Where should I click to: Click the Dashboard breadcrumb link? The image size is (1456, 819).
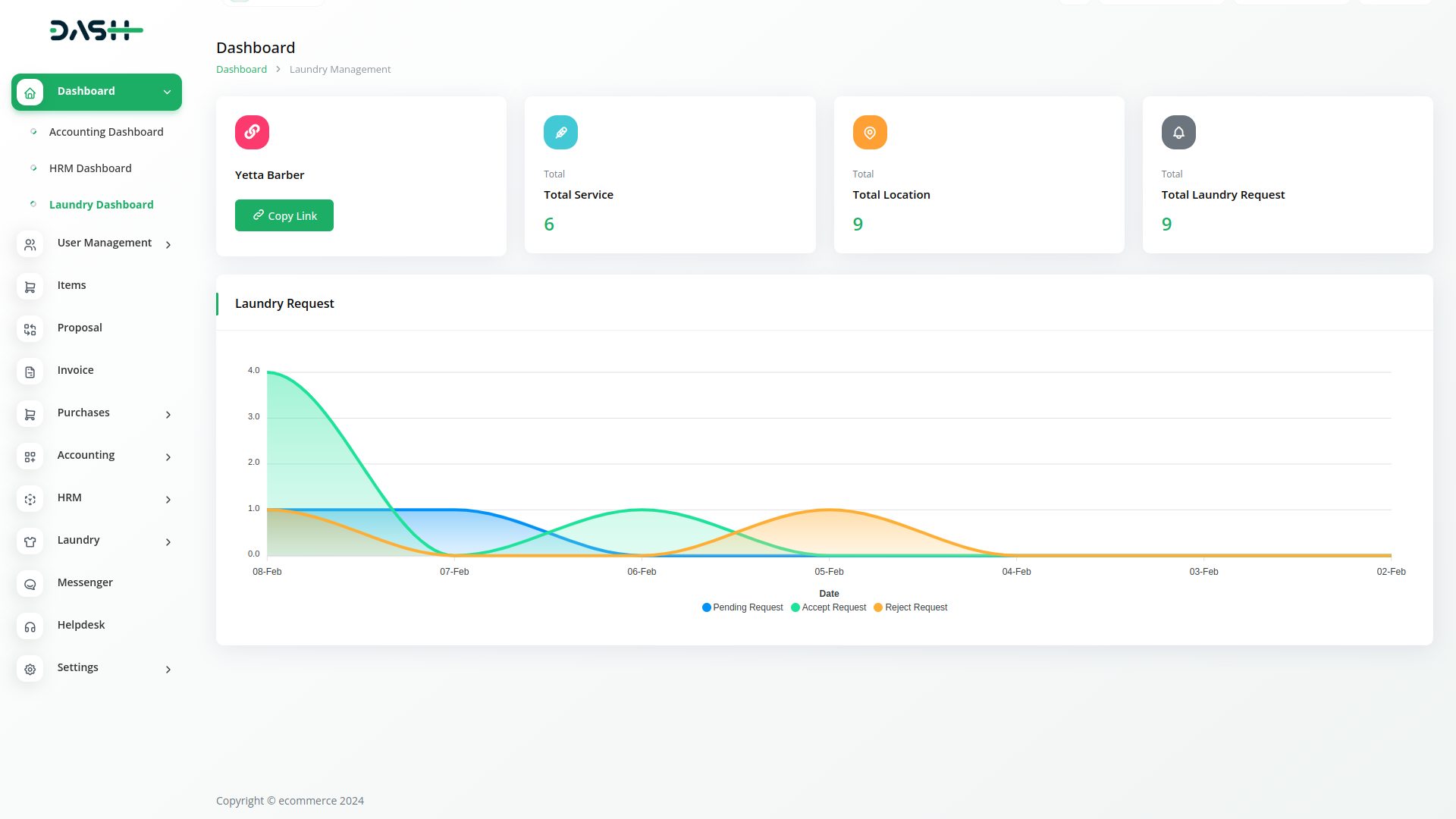click(241, 69)
